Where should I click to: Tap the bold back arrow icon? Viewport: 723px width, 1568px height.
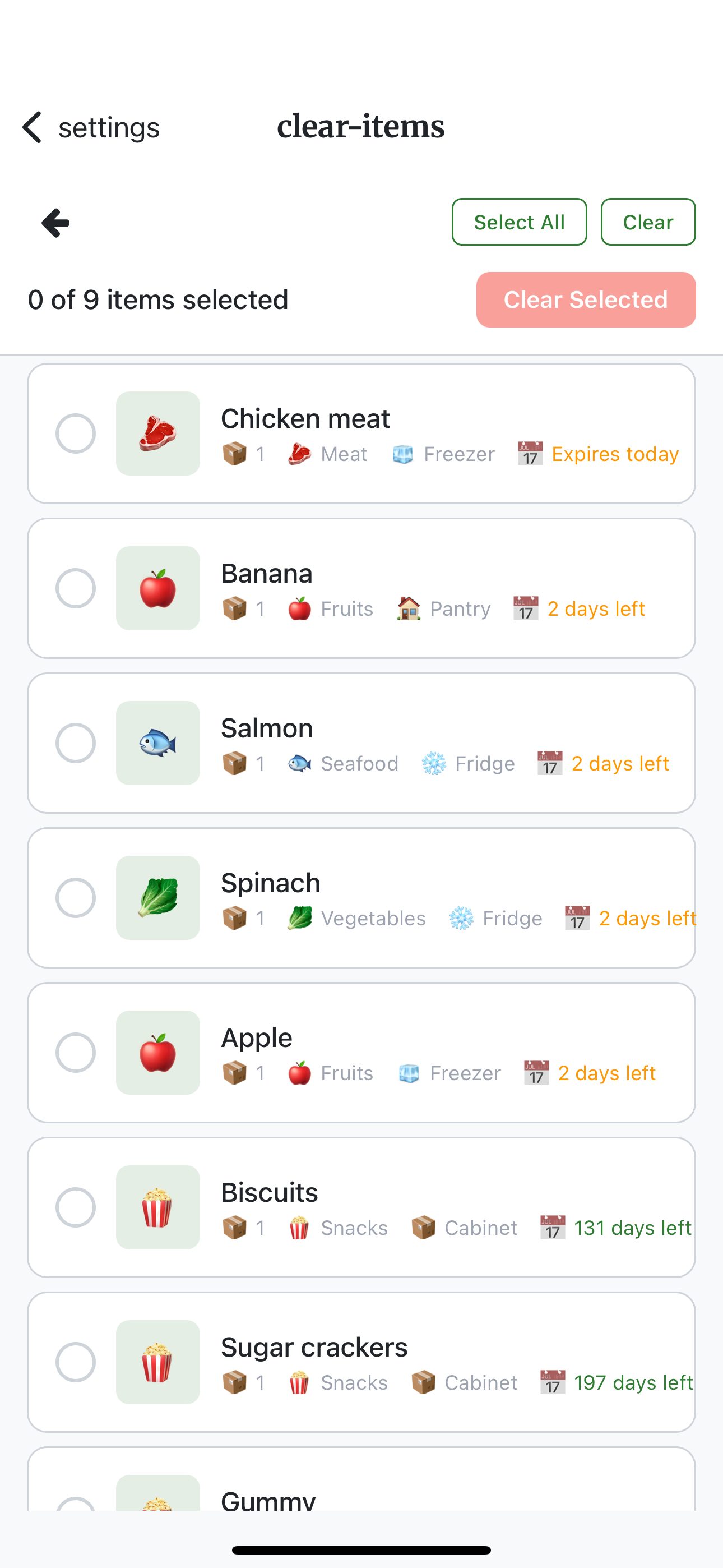tap(55, 223)
